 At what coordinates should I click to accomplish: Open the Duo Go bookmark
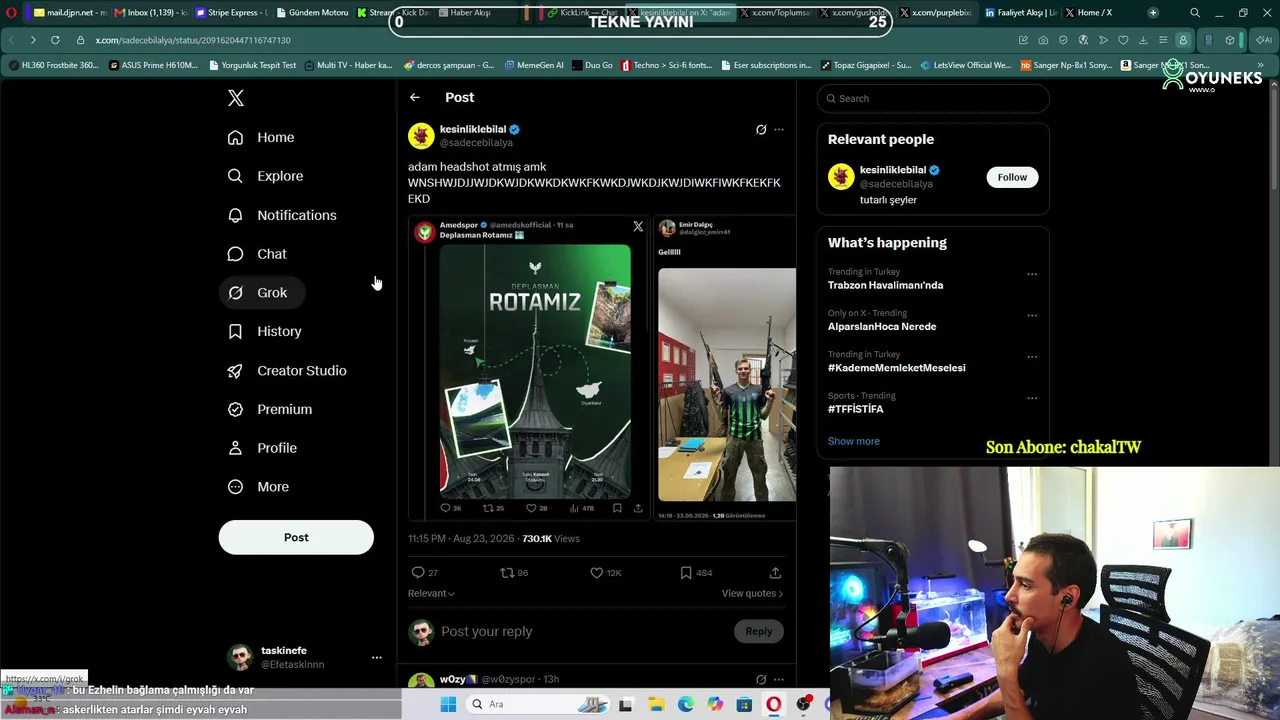pyautogui.click(x=592, y=65)
